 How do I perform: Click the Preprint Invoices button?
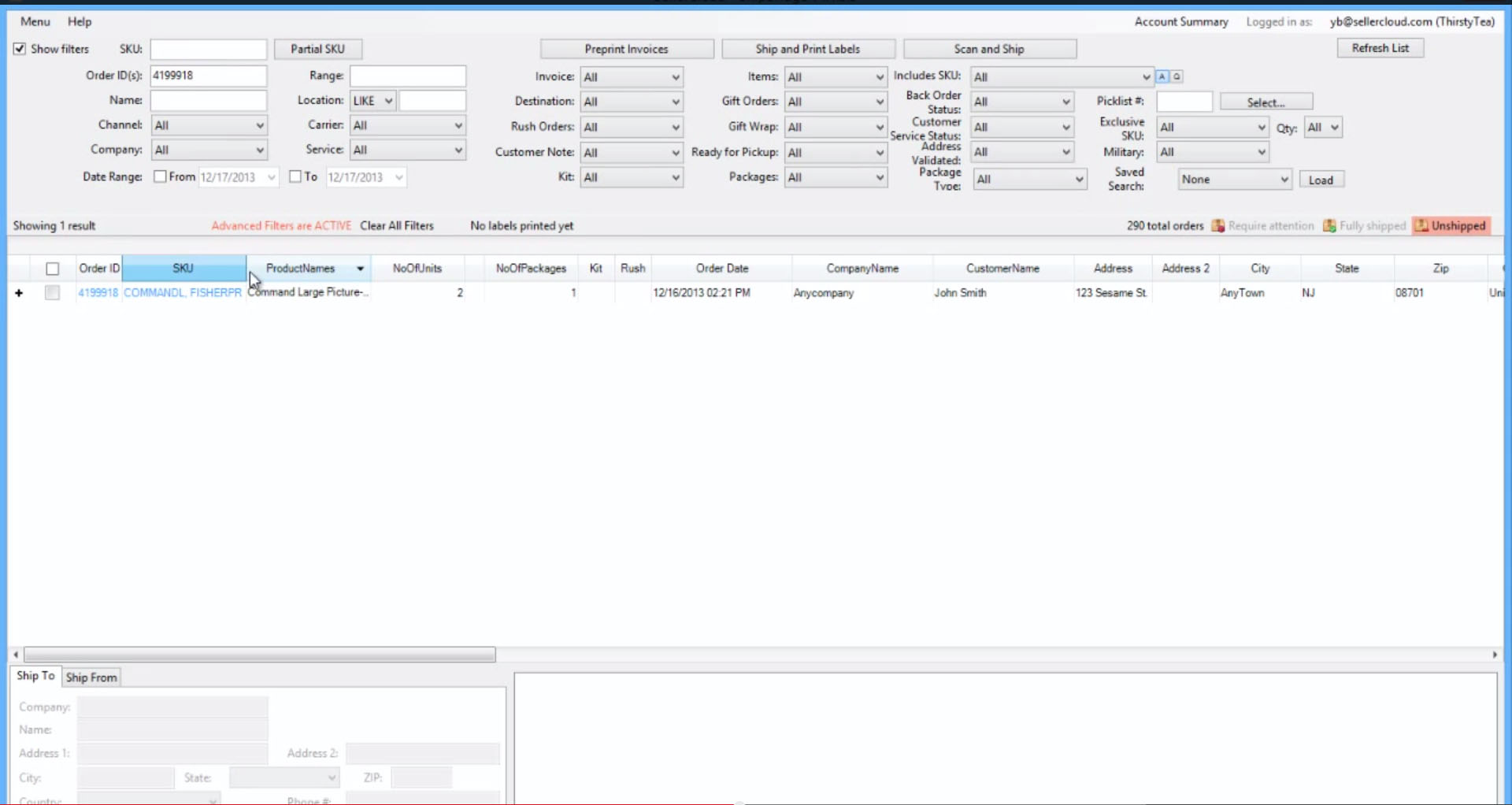pos(627,49)
